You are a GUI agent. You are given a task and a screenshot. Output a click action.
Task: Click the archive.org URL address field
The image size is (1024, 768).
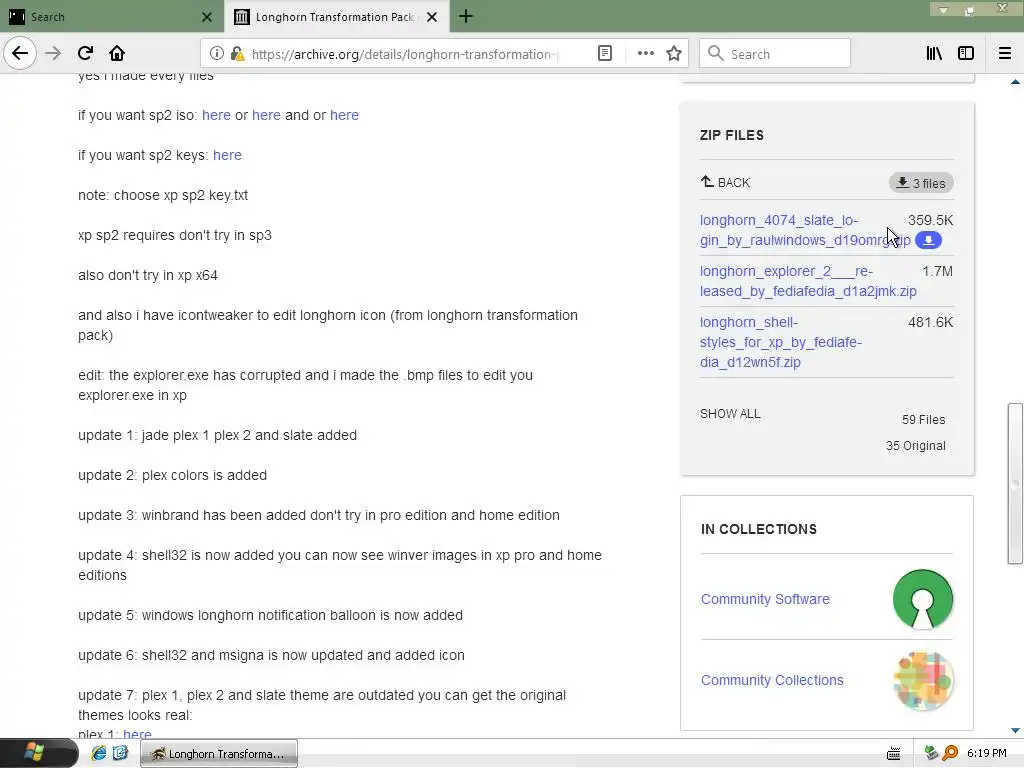pyautogui.click(x=405, y=54)
